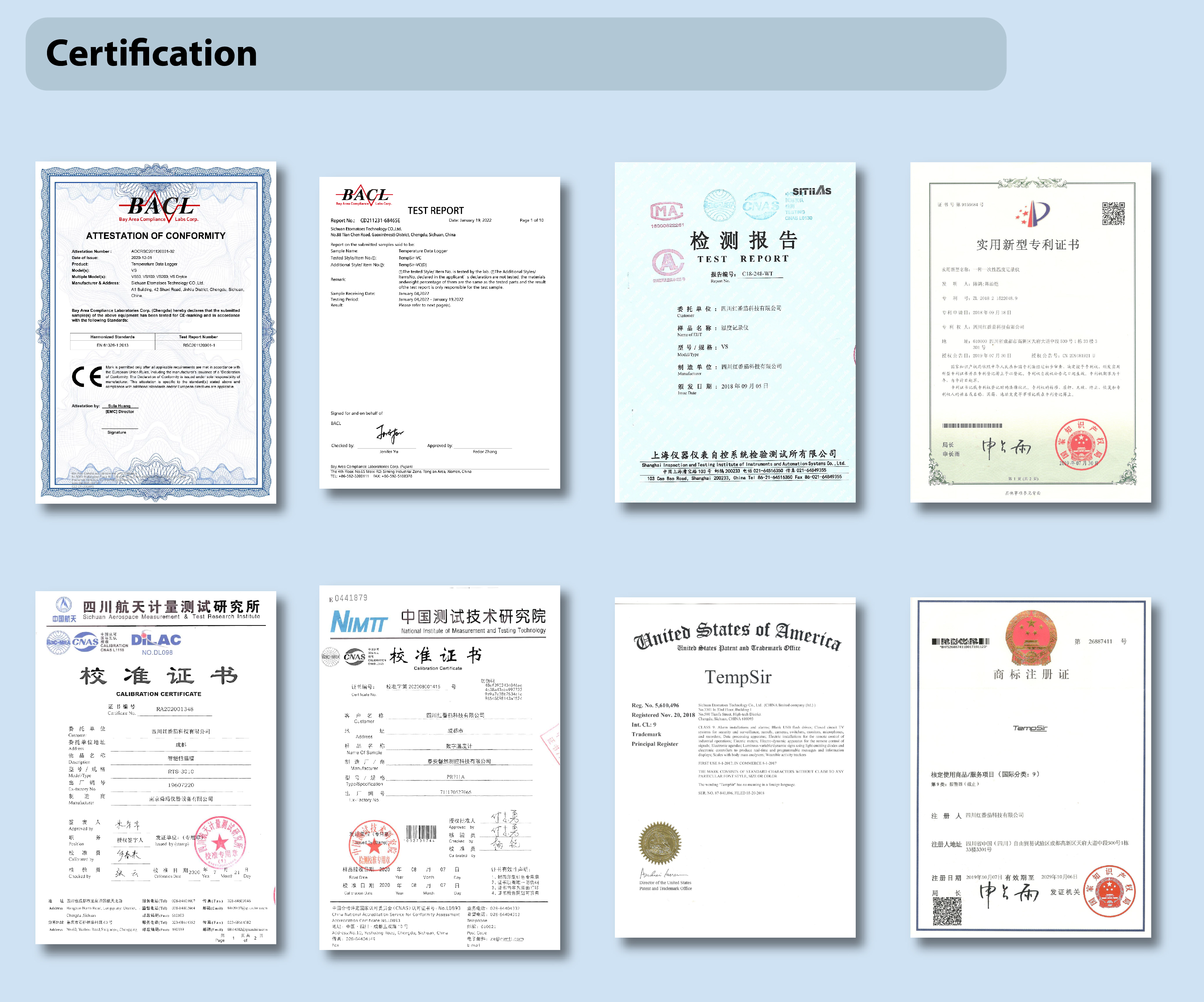The width and height of the screenshot is (1204, 1002).
Task: Open the 实用新型专利证书 patent certificate
Action: pyautogui.click(x=1030, y=332)
